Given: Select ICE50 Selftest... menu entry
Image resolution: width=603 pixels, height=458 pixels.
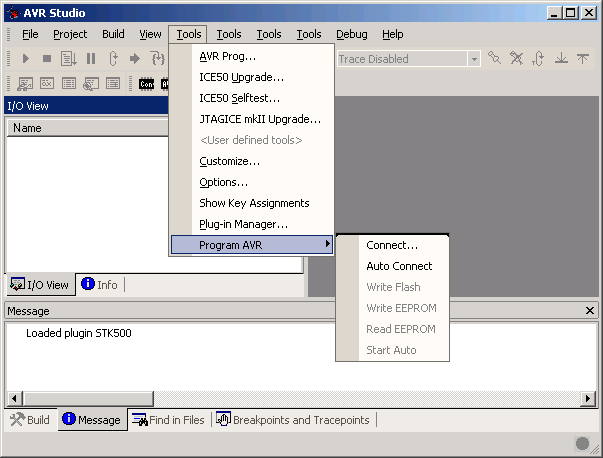Looking at the screenshot, I should (x=252, y=98).
